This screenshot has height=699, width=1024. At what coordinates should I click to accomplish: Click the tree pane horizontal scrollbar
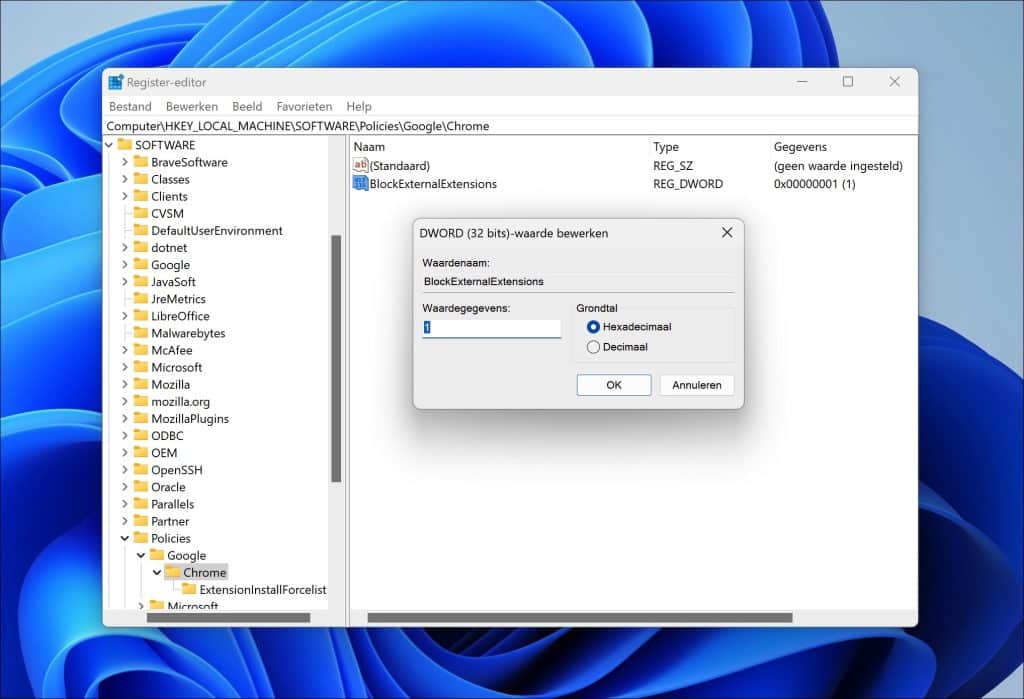point(229,617)
